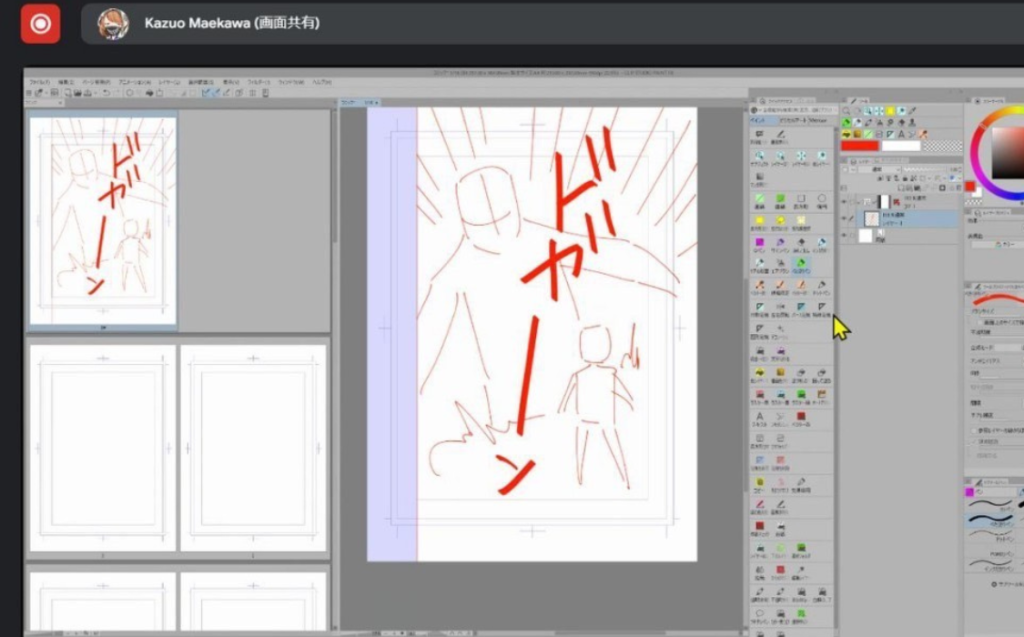Click the red main color swatch
This screenshot has height=637, width=1024.
[859, 146]
